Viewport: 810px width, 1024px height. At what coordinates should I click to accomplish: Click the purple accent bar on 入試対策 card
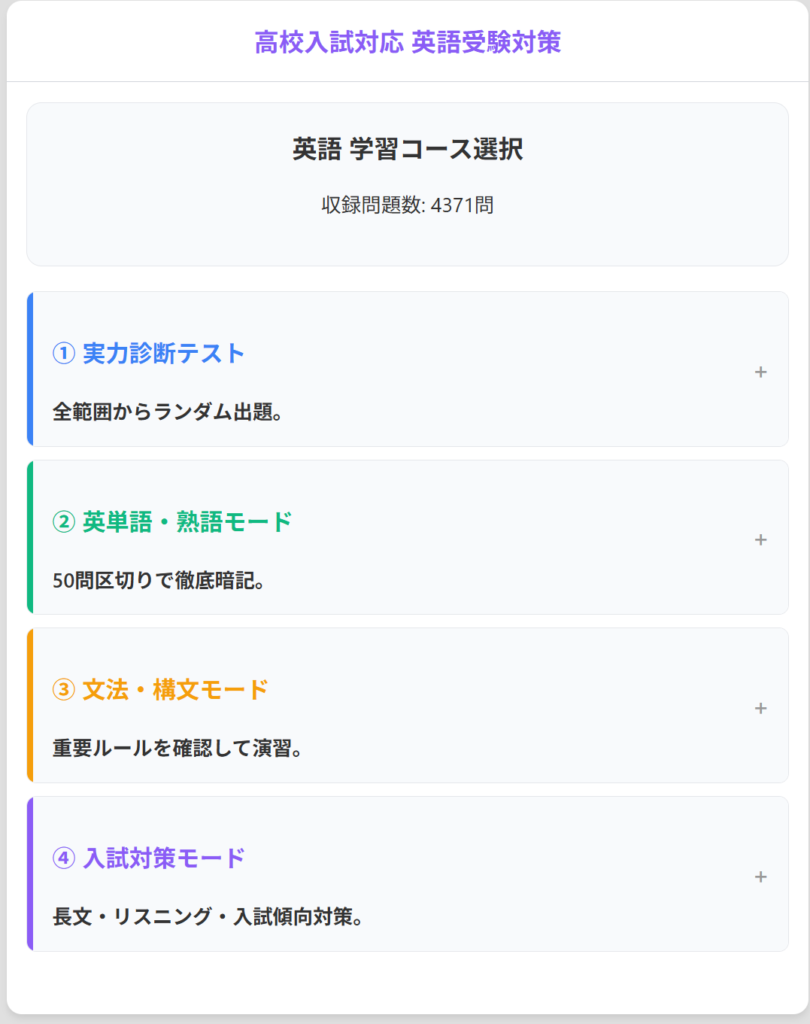tap(30, 874)
